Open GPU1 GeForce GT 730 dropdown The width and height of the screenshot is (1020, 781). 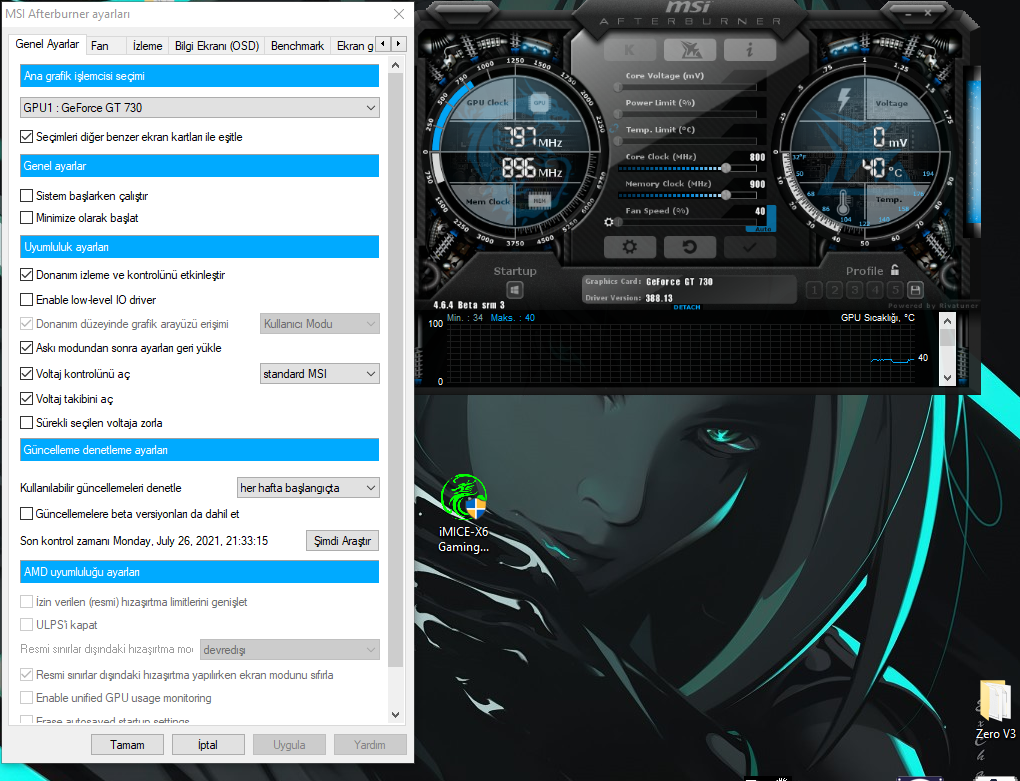200,108
